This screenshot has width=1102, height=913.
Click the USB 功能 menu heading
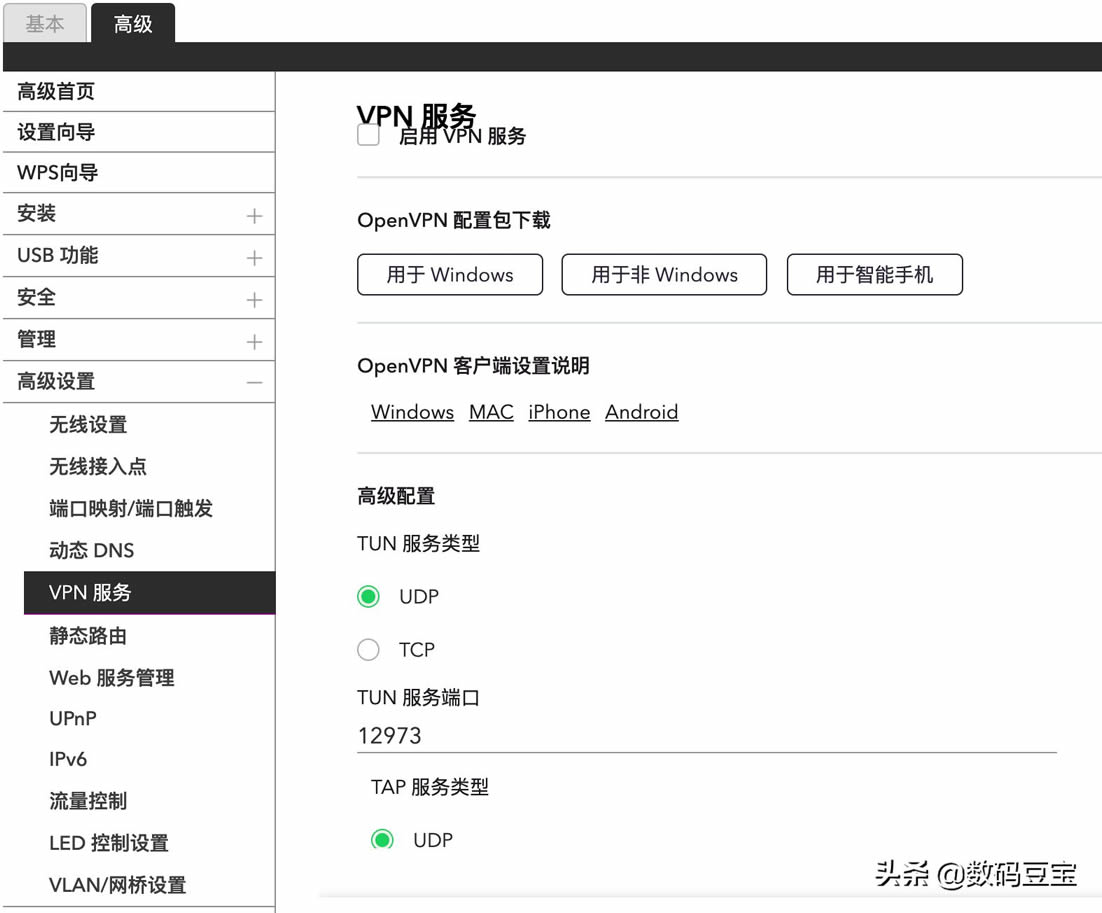[58, 255]
